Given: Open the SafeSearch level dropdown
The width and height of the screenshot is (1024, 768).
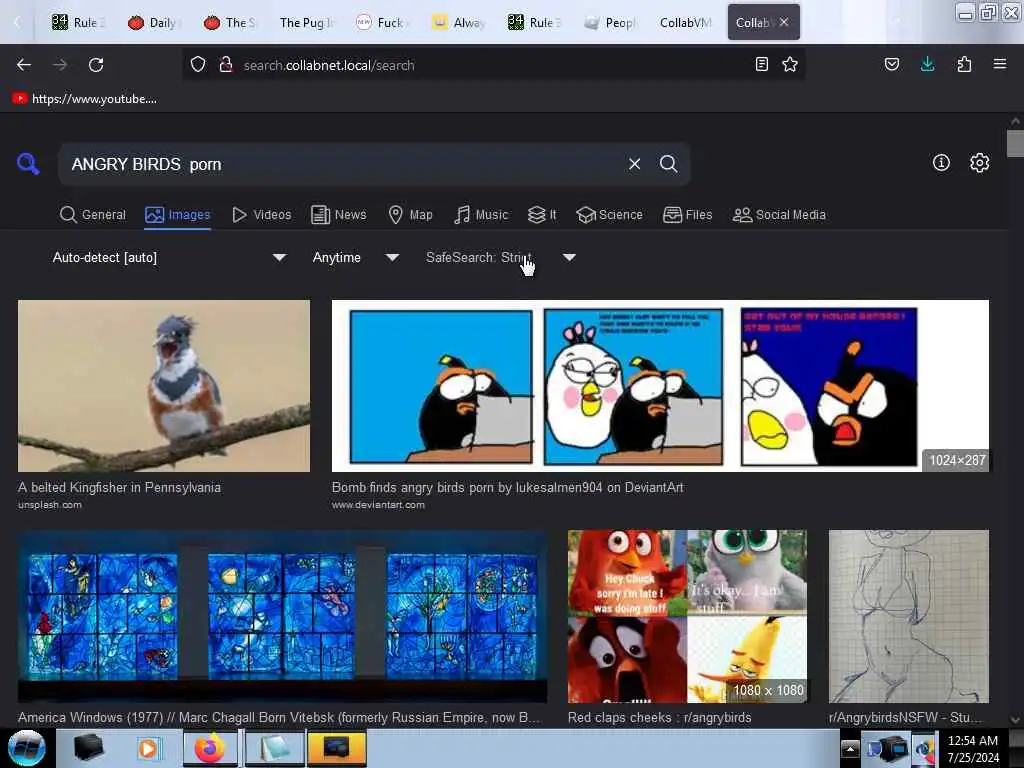Looking at the screenshot, I should click(500, 257).
